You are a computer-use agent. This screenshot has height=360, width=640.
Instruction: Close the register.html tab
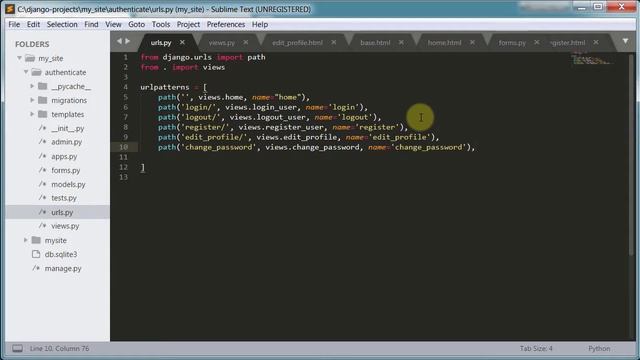596,42
